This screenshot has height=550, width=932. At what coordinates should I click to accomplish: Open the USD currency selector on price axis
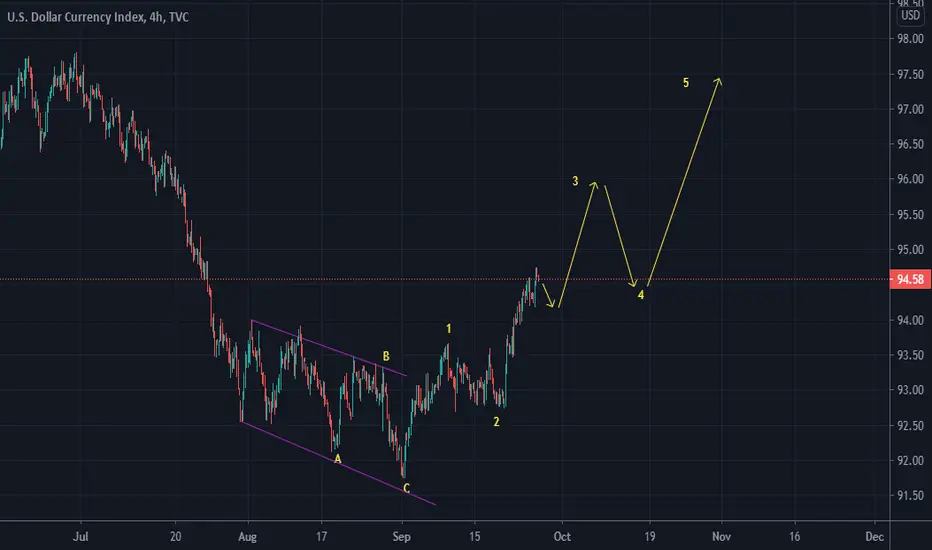coord(910,15)
